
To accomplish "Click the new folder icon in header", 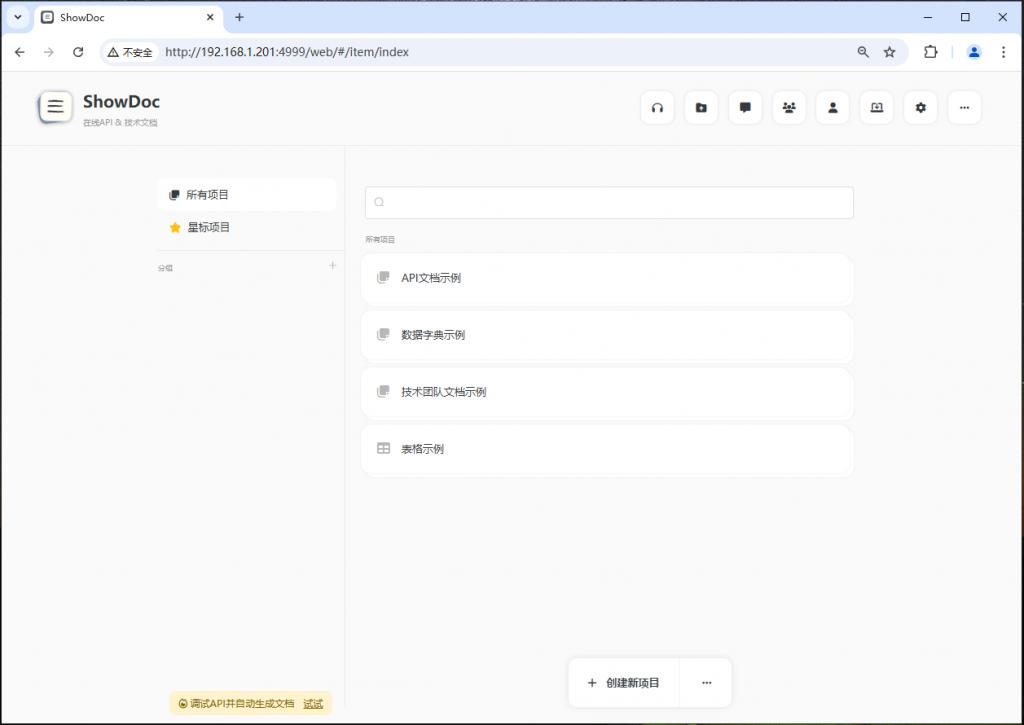I will click(x=701, y=107).
